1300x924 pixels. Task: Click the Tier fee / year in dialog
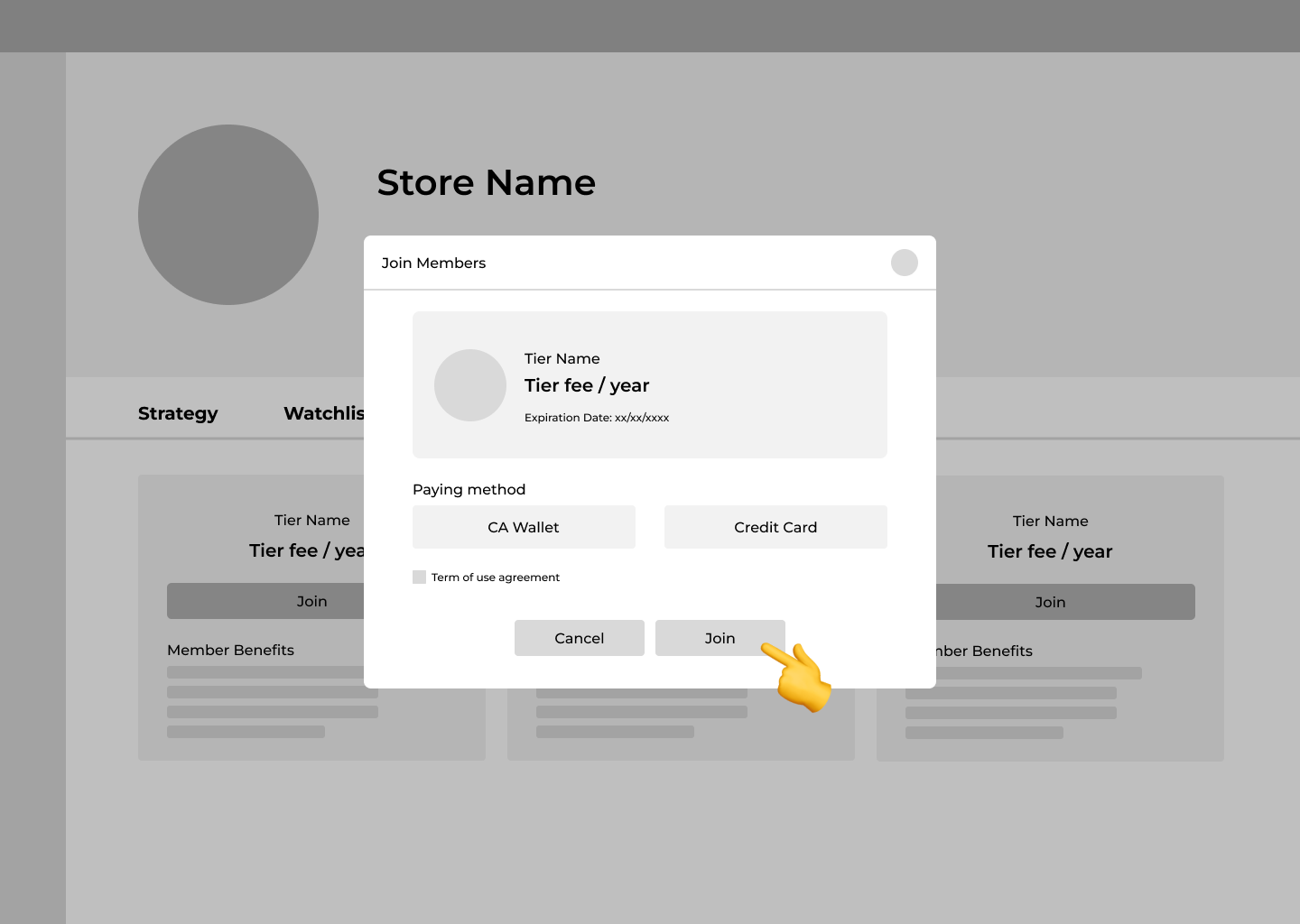tap(587, 385)
